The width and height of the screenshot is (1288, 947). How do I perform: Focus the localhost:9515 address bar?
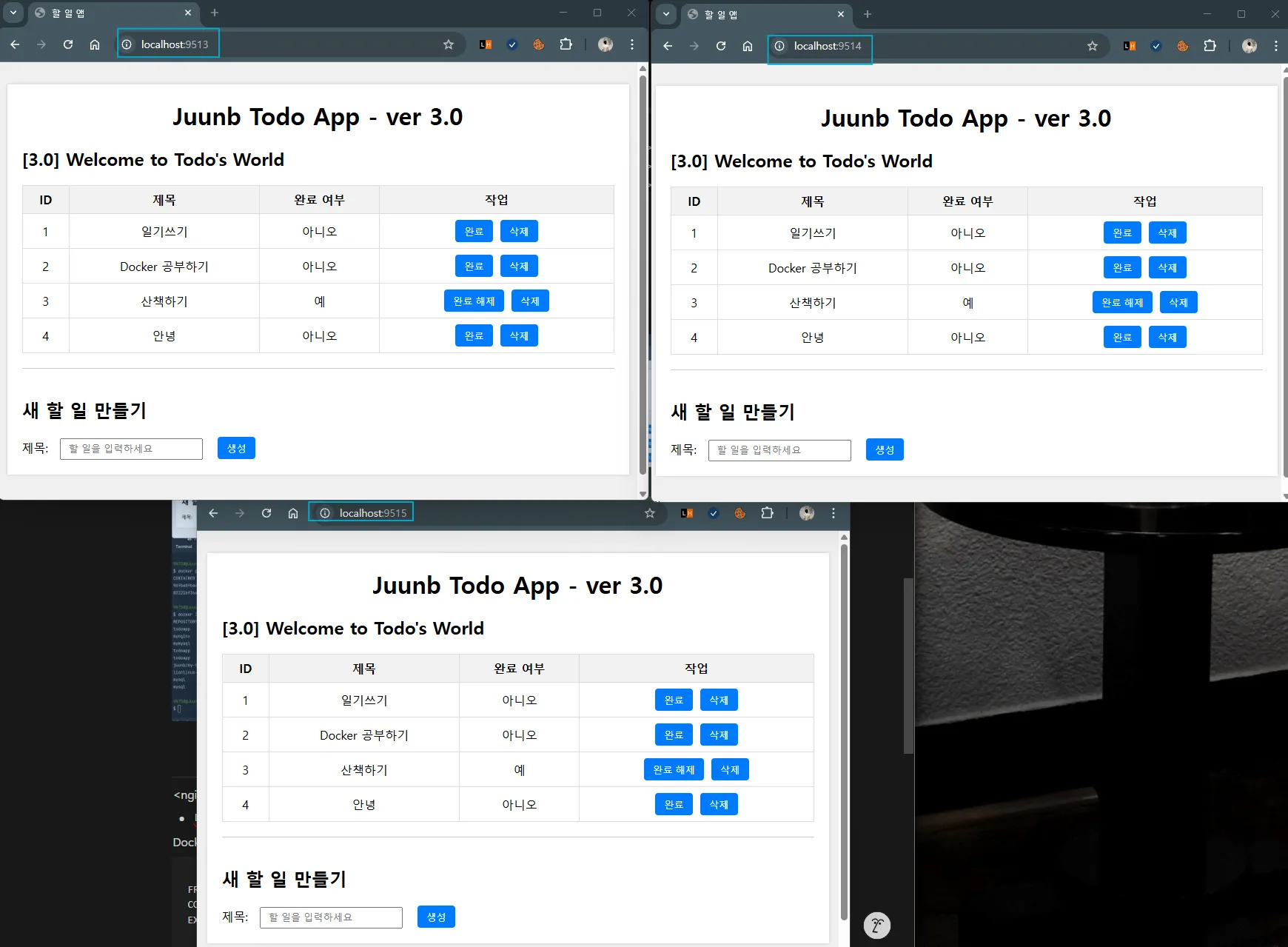click(x=489, y=513)
